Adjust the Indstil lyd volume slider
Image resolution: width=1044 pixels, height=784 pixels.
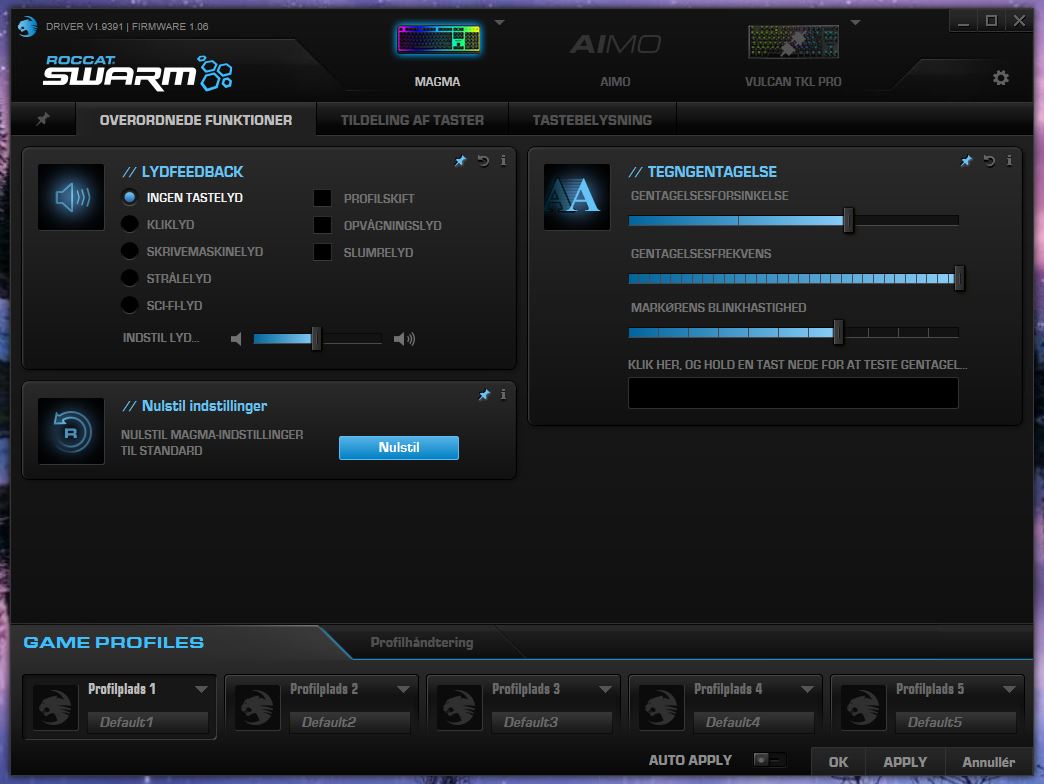pyautogui.click(x=318, y=339)
